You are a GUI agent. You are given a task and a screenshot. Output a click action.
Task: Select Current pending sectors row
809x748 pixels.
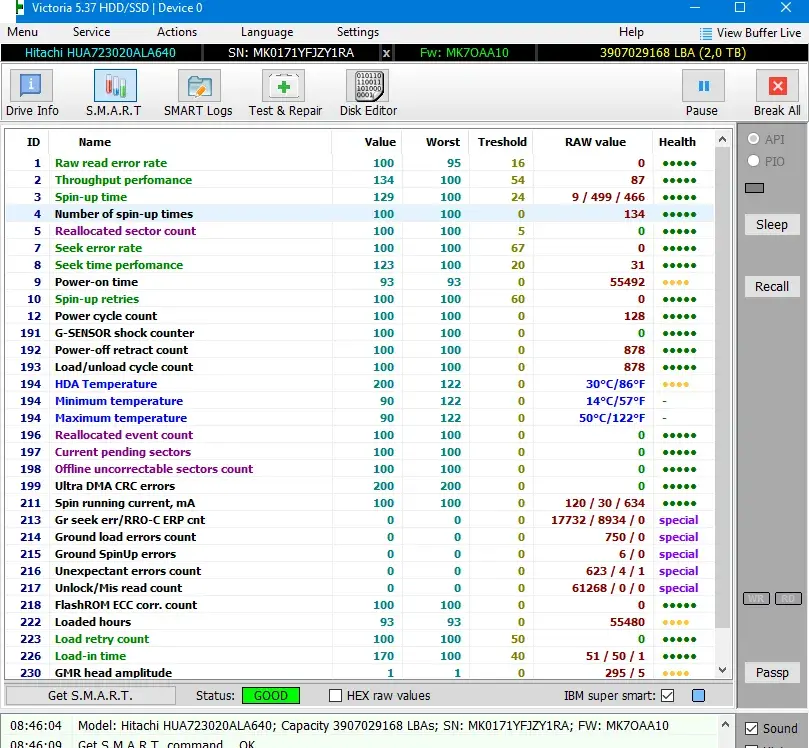click(360, 452)
